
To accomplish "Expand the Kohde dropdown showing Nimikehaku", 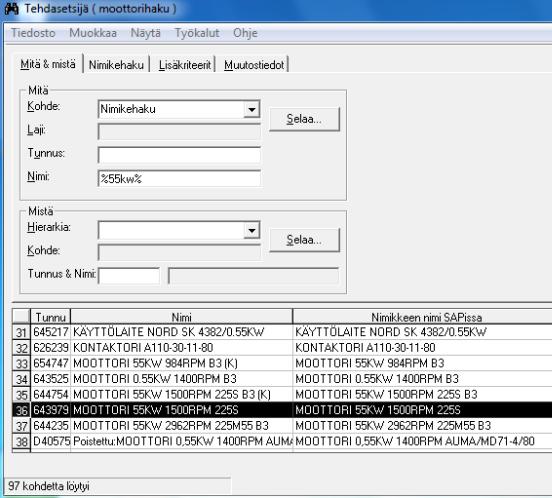I will point(252,109).
